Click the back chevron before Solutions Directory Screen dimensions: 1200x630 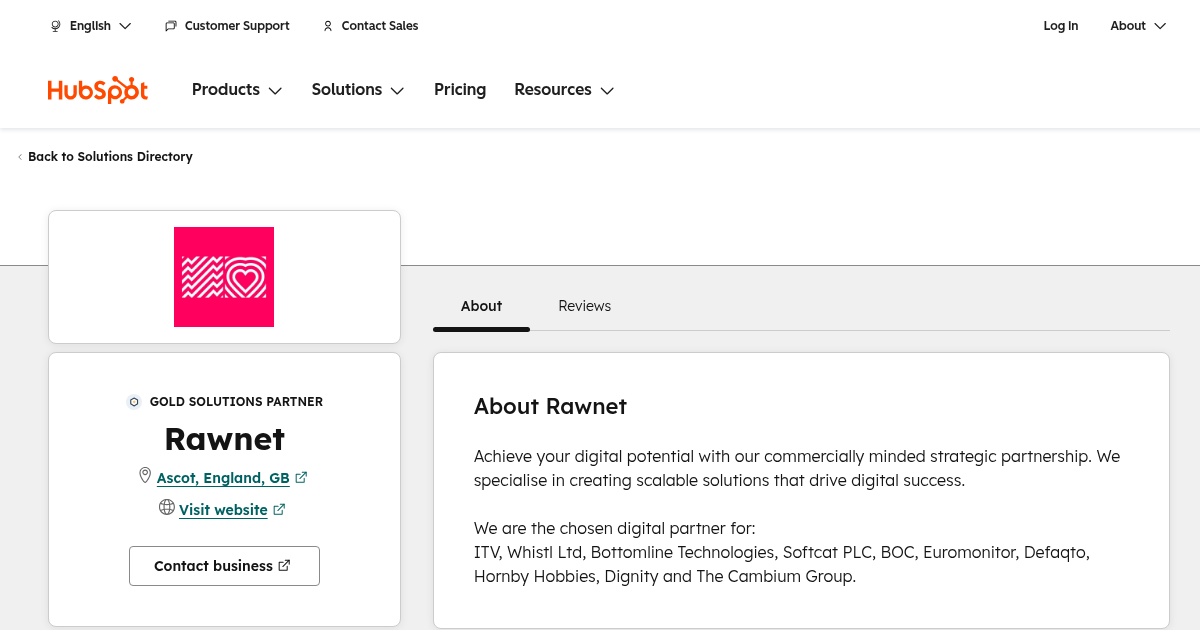pyautogui.click(x=20, y=157)
